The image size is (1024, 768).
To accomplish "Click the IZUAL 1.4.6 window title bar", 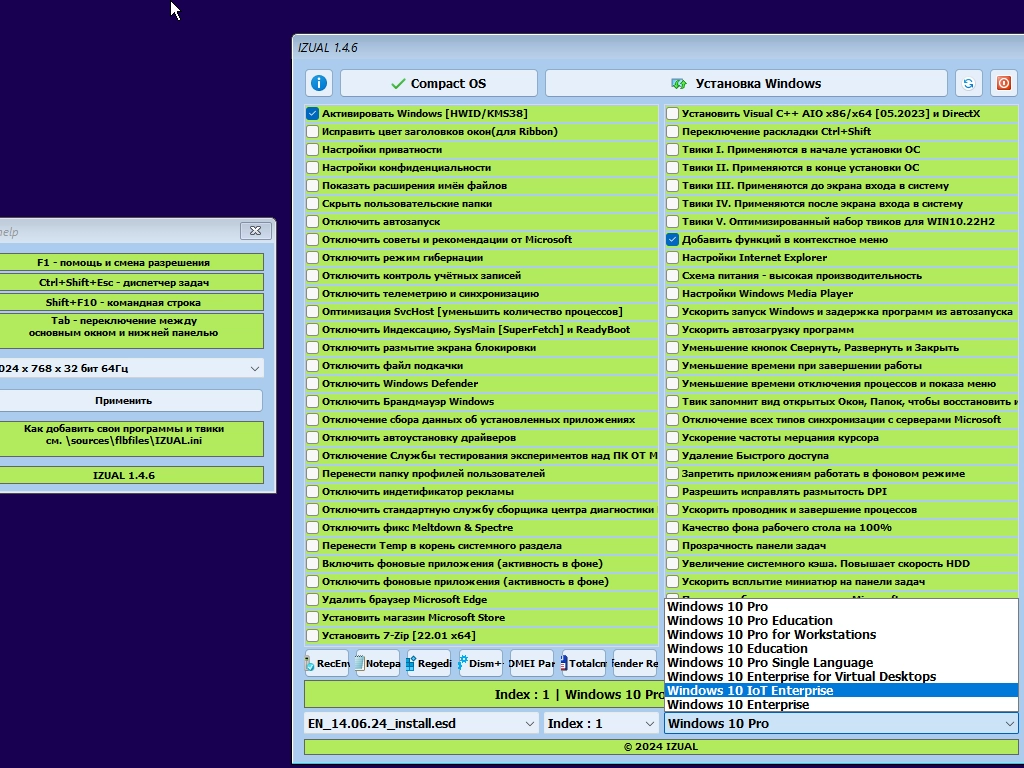I will [x=658, y=48].
